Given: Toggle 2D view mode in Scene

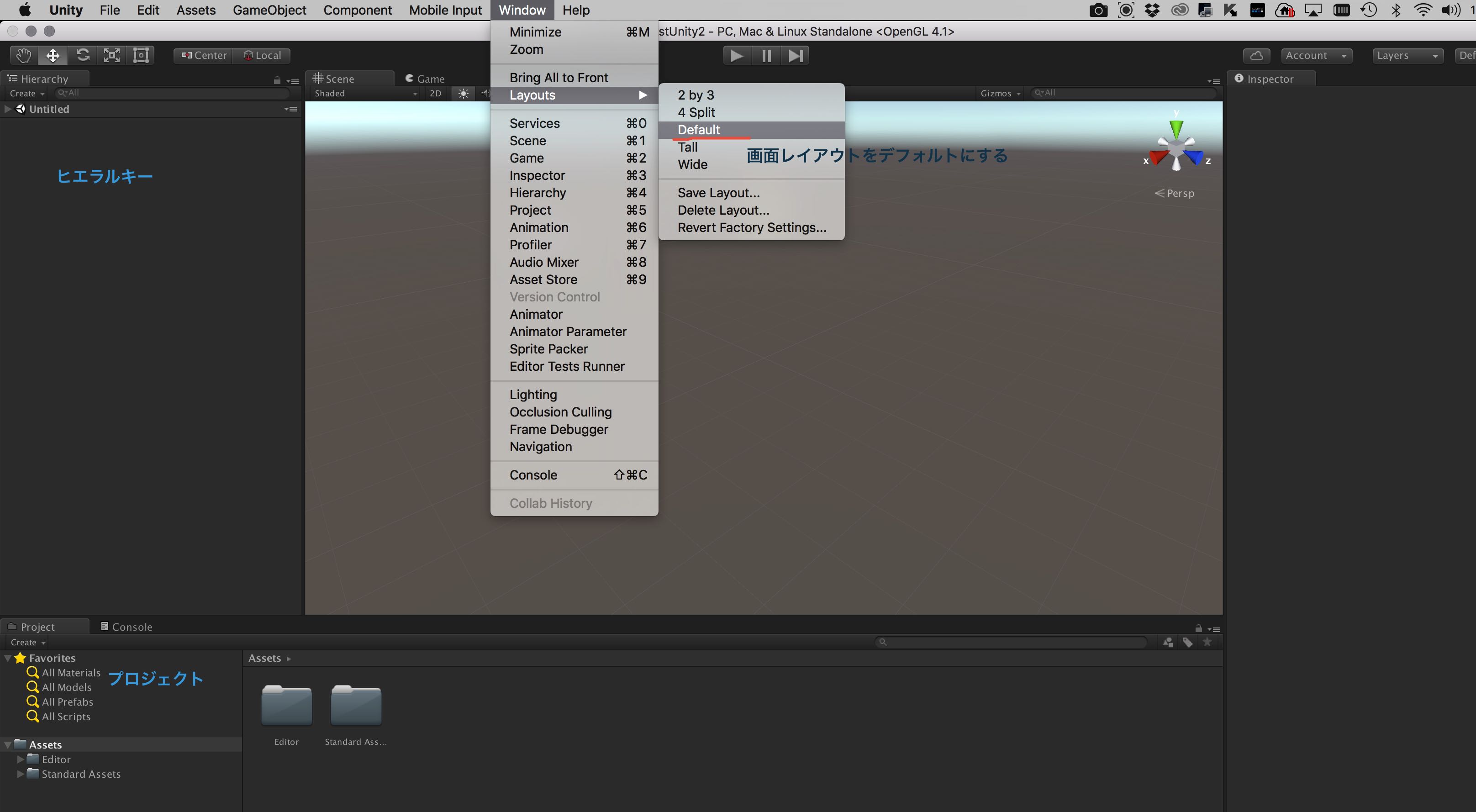Looking at the screenshot, I should pyautogui.click(x=436, y=94).
